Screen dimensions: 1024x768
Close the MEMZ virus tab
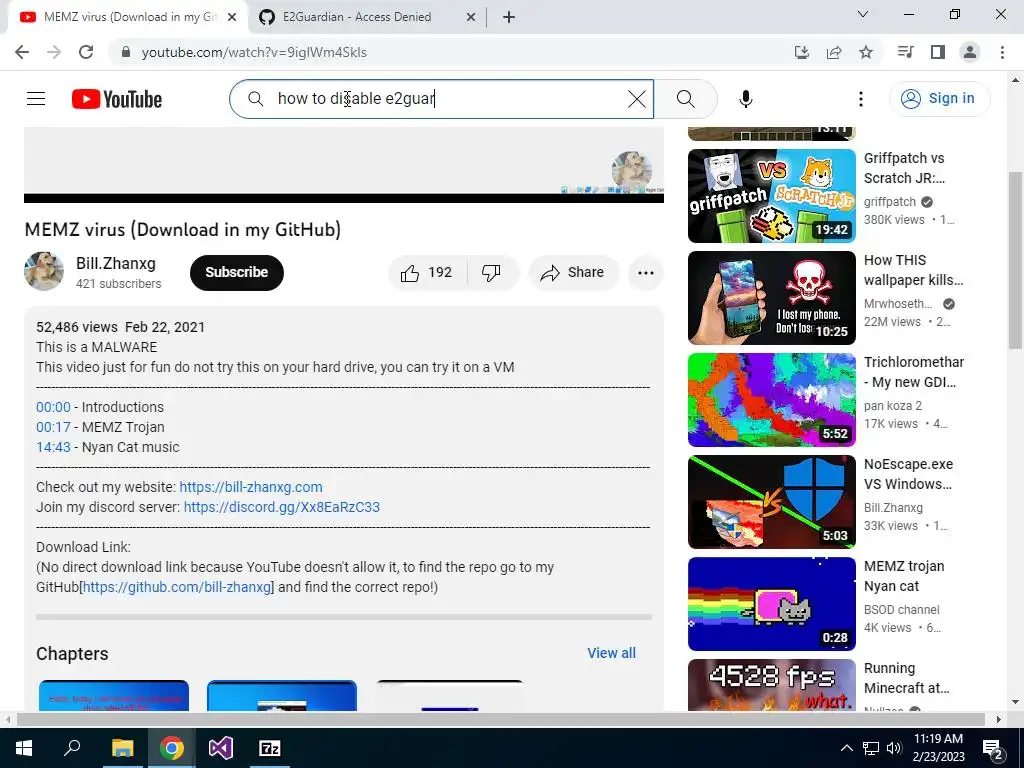232,18
